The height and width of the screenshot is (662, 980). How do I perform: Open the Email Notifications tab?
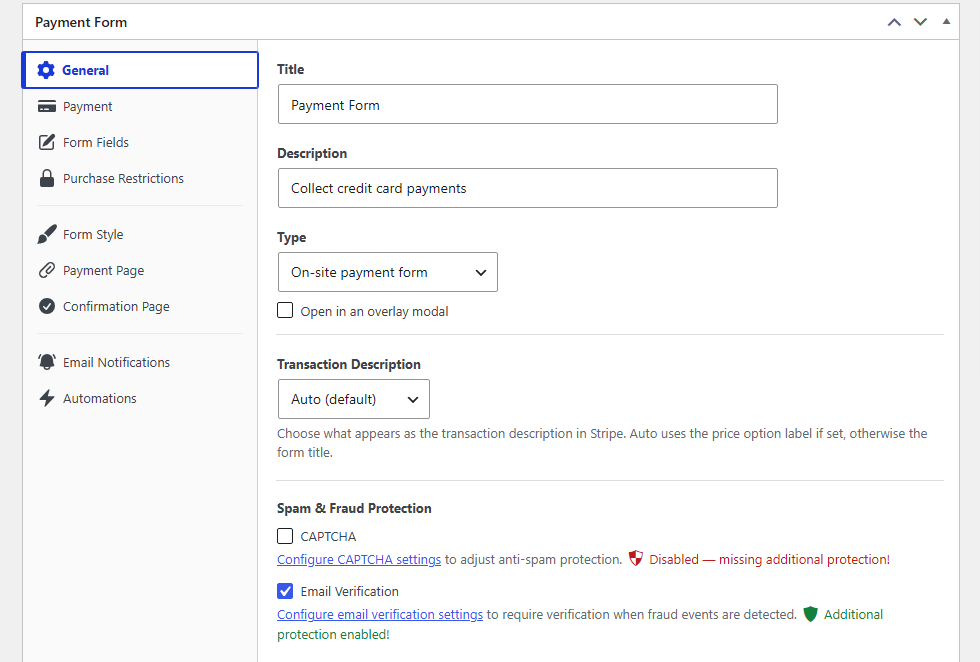[x=140, y=362]
